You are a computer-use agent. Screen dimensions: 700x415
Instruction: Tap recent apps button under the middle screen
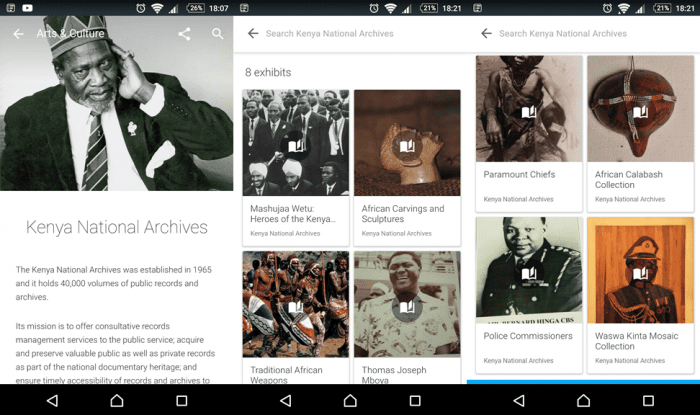(x=415, y=401)
